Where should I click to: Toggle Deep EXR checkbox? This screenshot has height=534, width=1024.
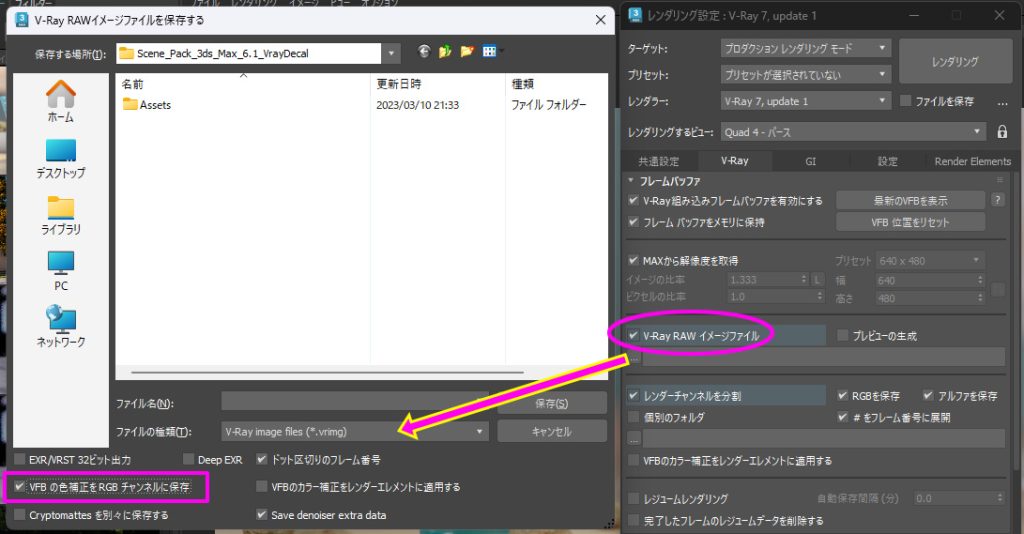coord(189,460)
